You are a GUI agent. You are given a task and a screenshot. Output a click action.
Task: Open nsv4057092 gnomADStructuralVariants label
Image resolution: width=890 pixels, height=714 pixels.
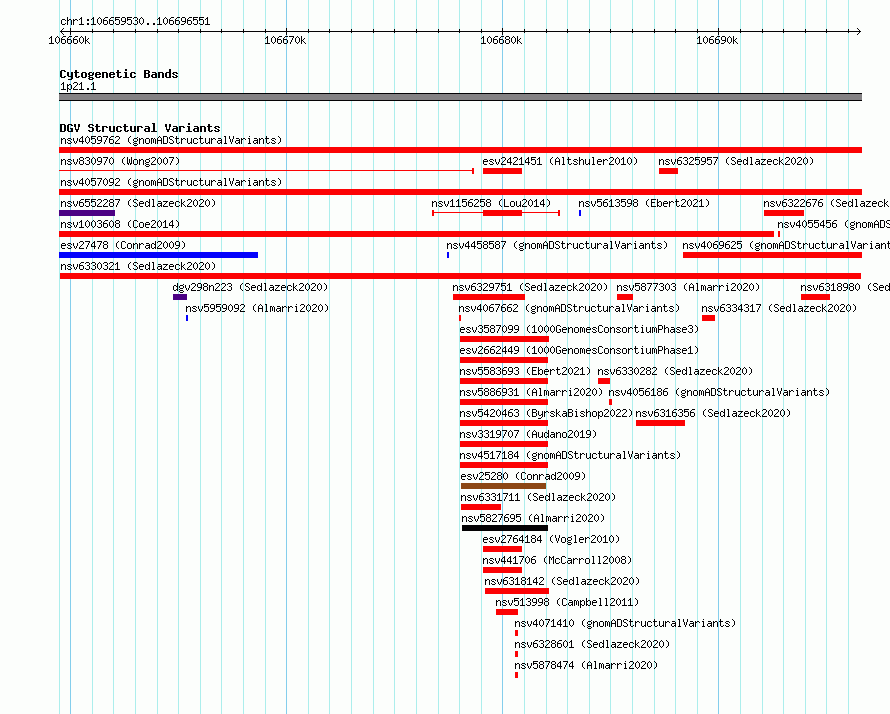click(x=171, y=182)
